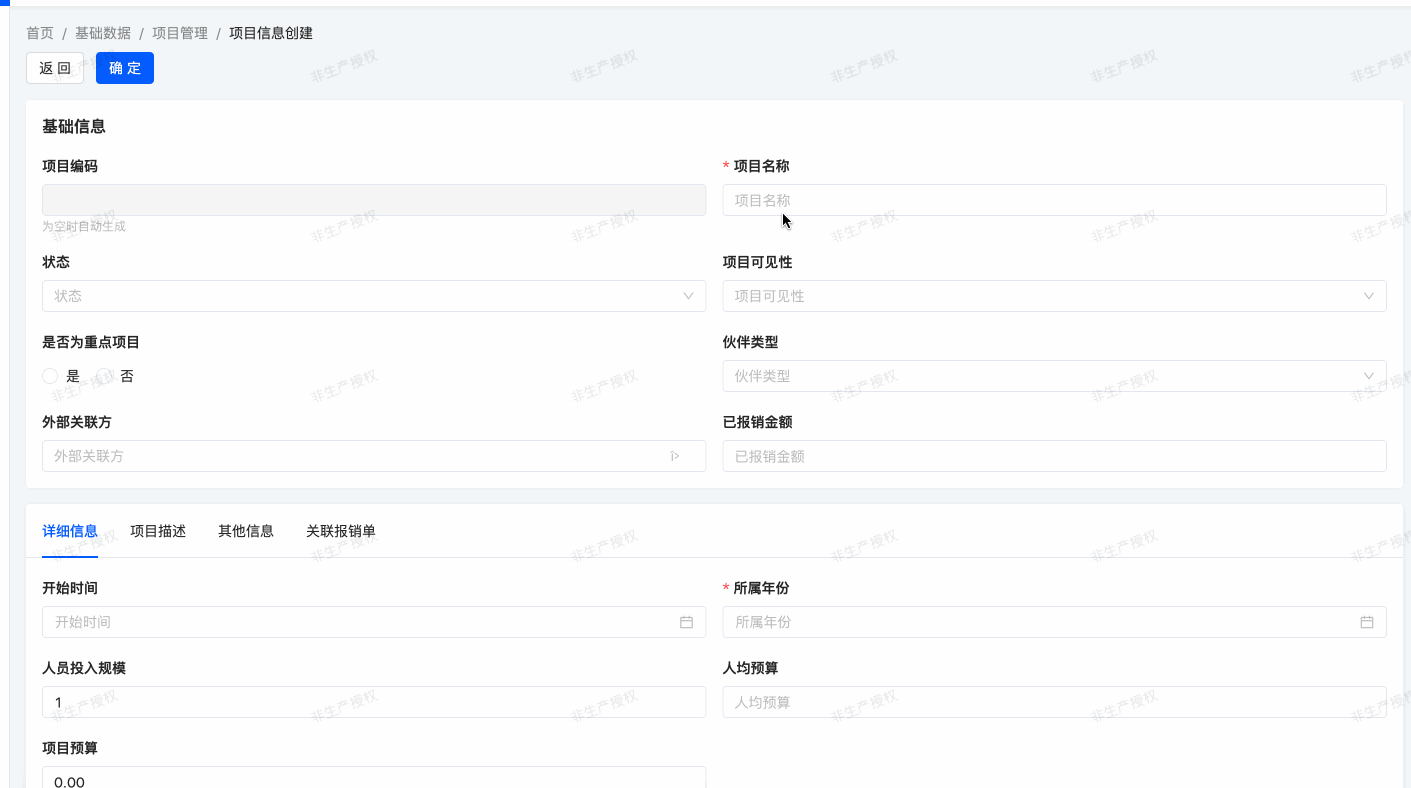This screenshot has height=788, width=1411.
Task: Go to the 关联报销单 tab
Action: coord(341,531)
